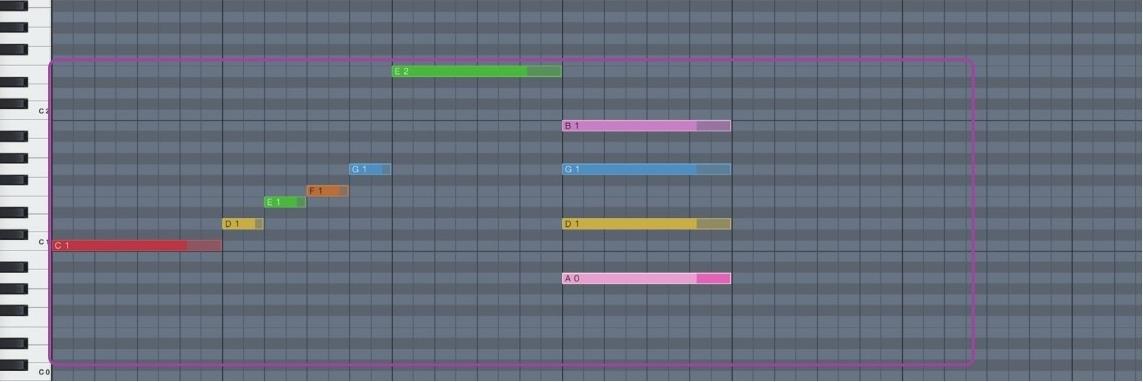
Task: Click the black key directly above C1
Action: click(x=14, y=234)
